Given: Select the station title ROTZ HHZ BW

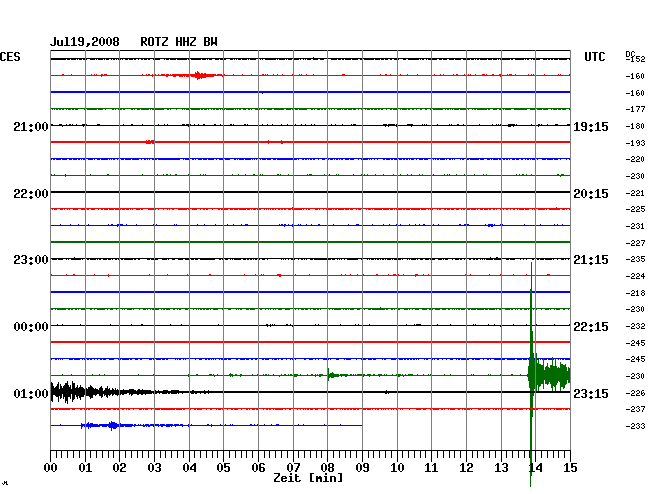Looking at the screenshot, I should click(x=179, y=42).
